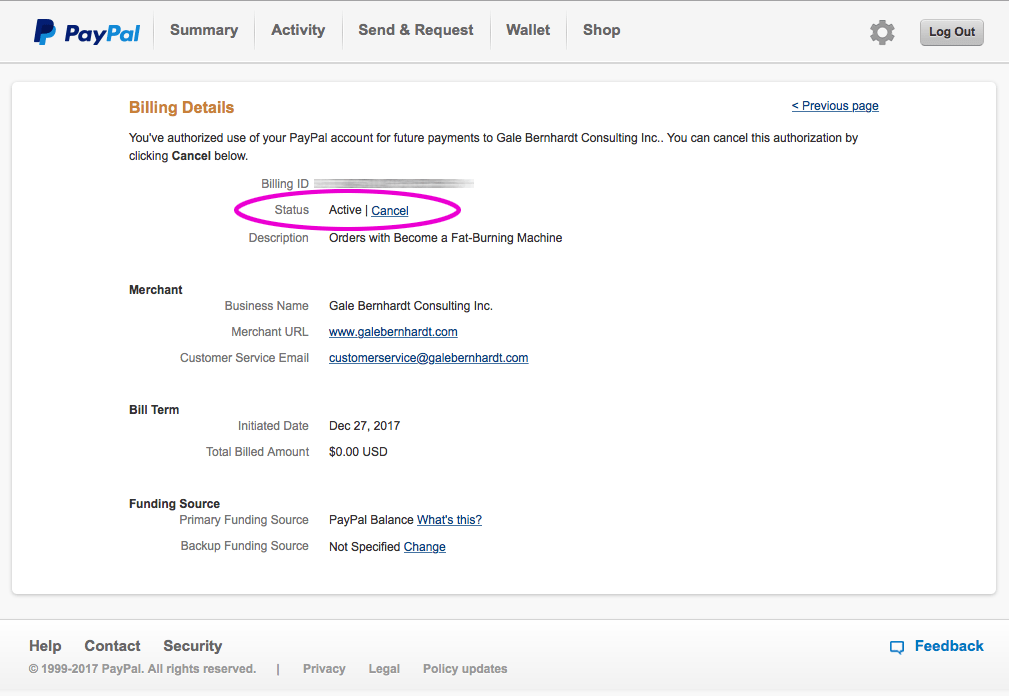
Task: Open Policy updates footer link
Action: pos(465,669)
